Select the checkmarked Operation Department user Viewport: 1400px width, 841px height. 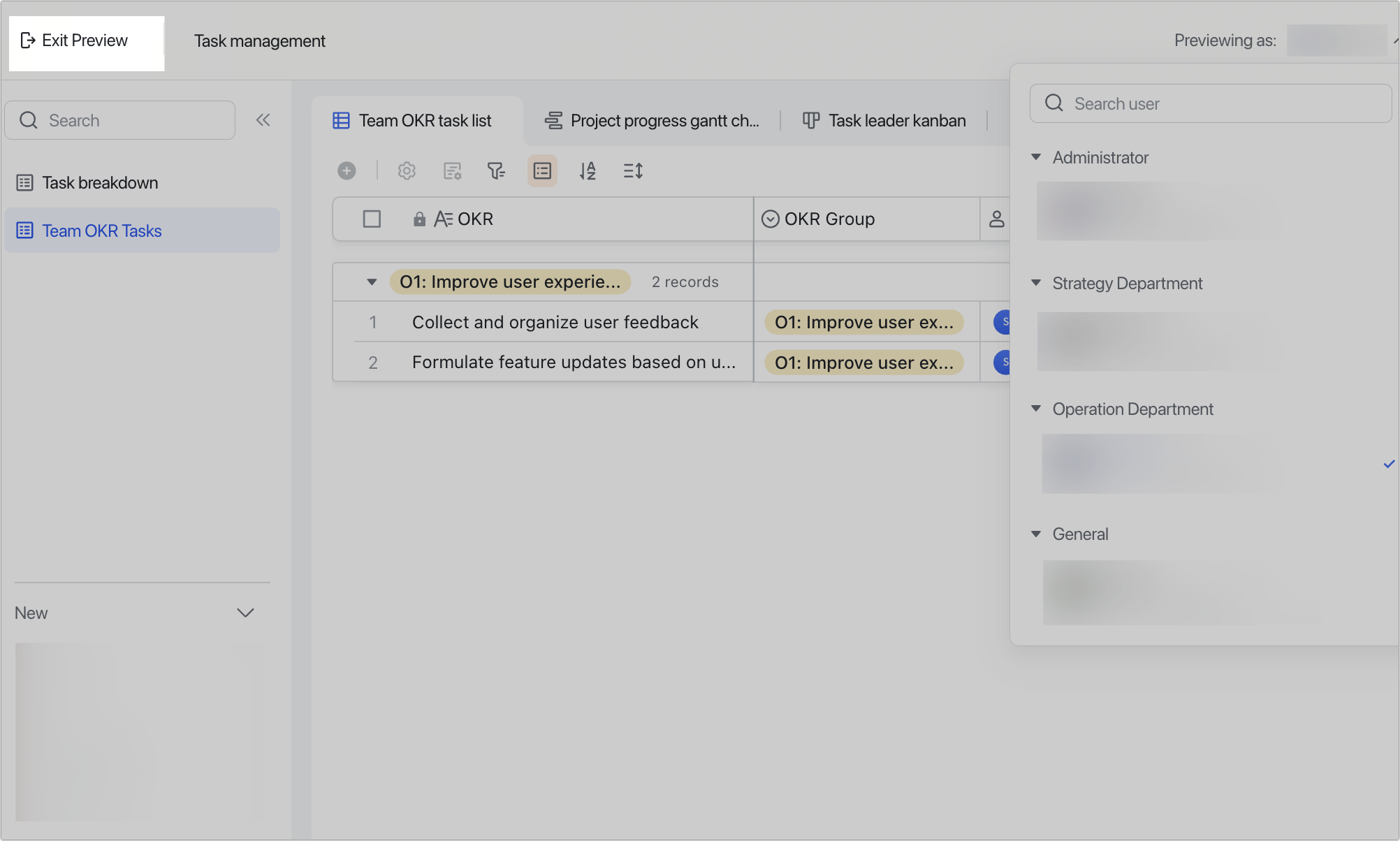coord(1160,463)
